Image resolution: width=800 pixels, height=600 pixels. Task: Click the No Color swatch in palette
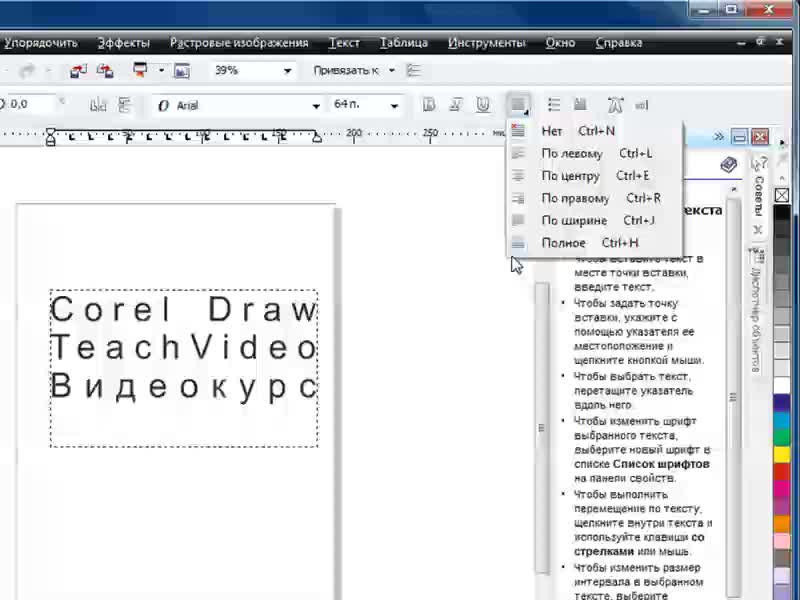pos(782,195)
